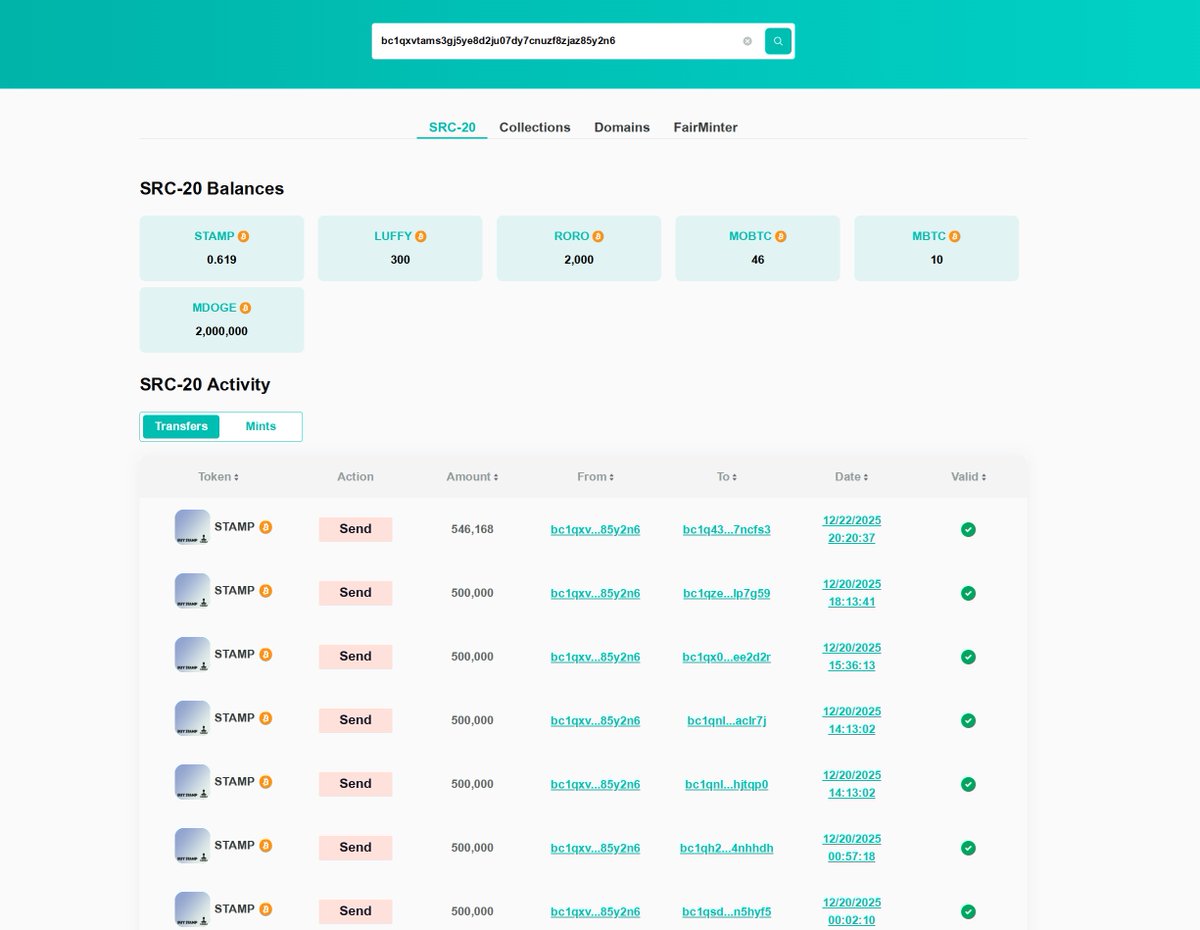
Task: Open recipient address bc1qh2...4nhhdh
Action: point(727,848)
